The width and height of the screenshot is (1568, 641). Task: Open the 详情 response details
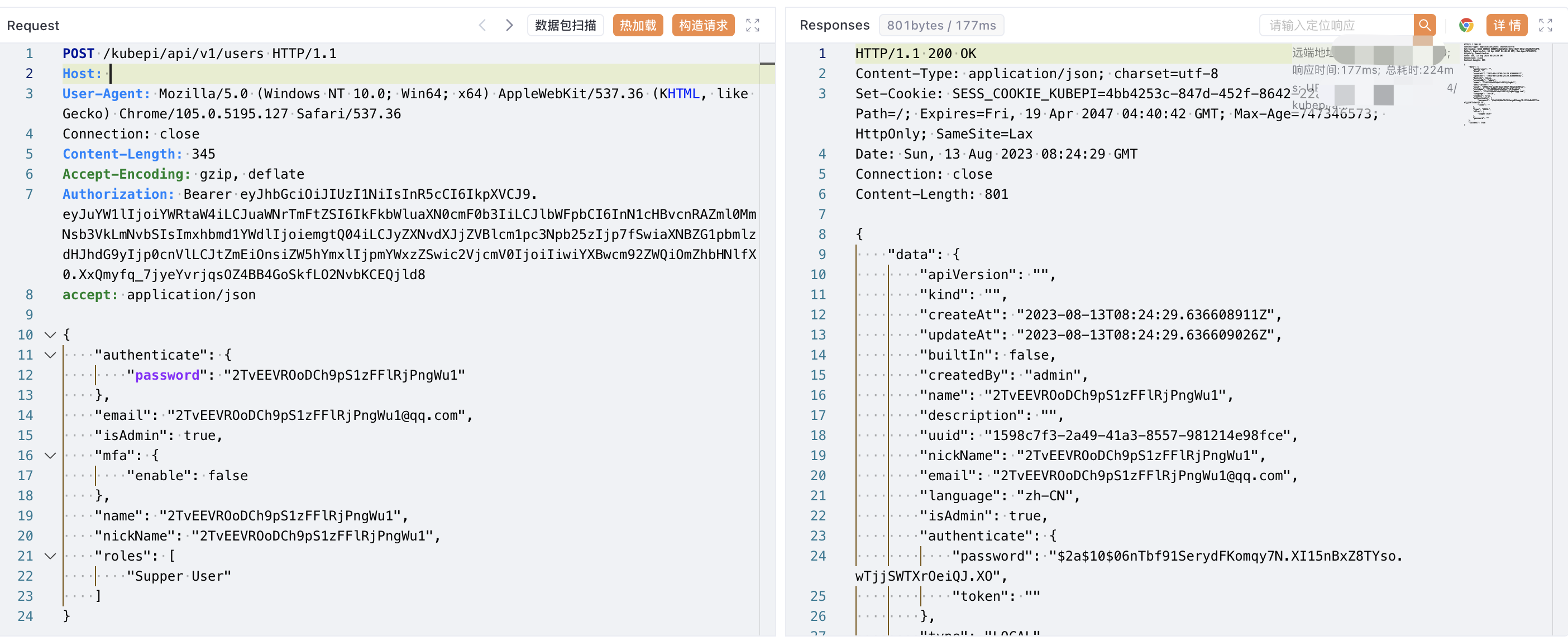tap(1507, 25)
